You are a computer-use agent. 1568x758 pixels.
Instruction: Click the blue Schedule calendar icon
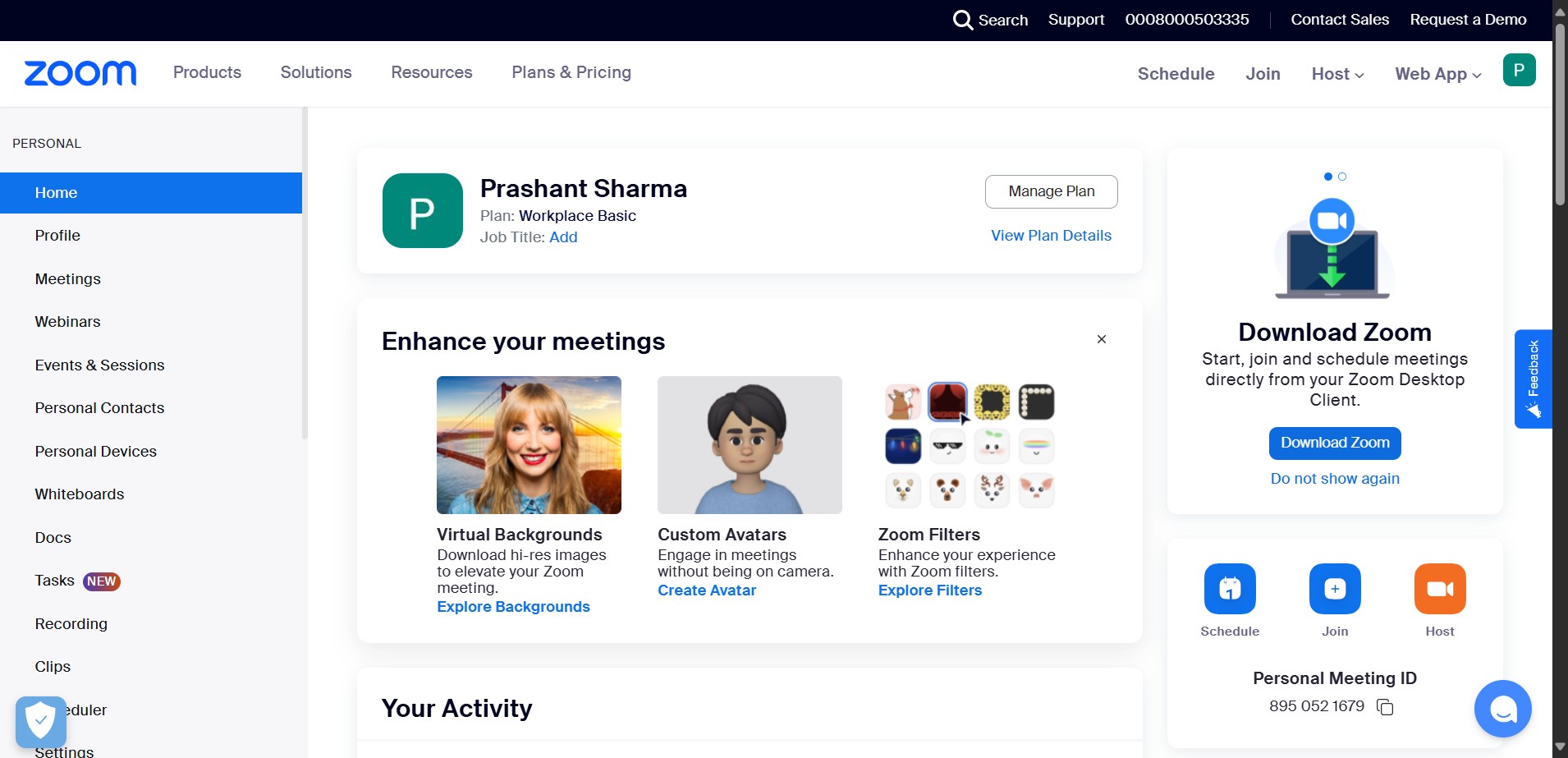(x=1230, y=589)
